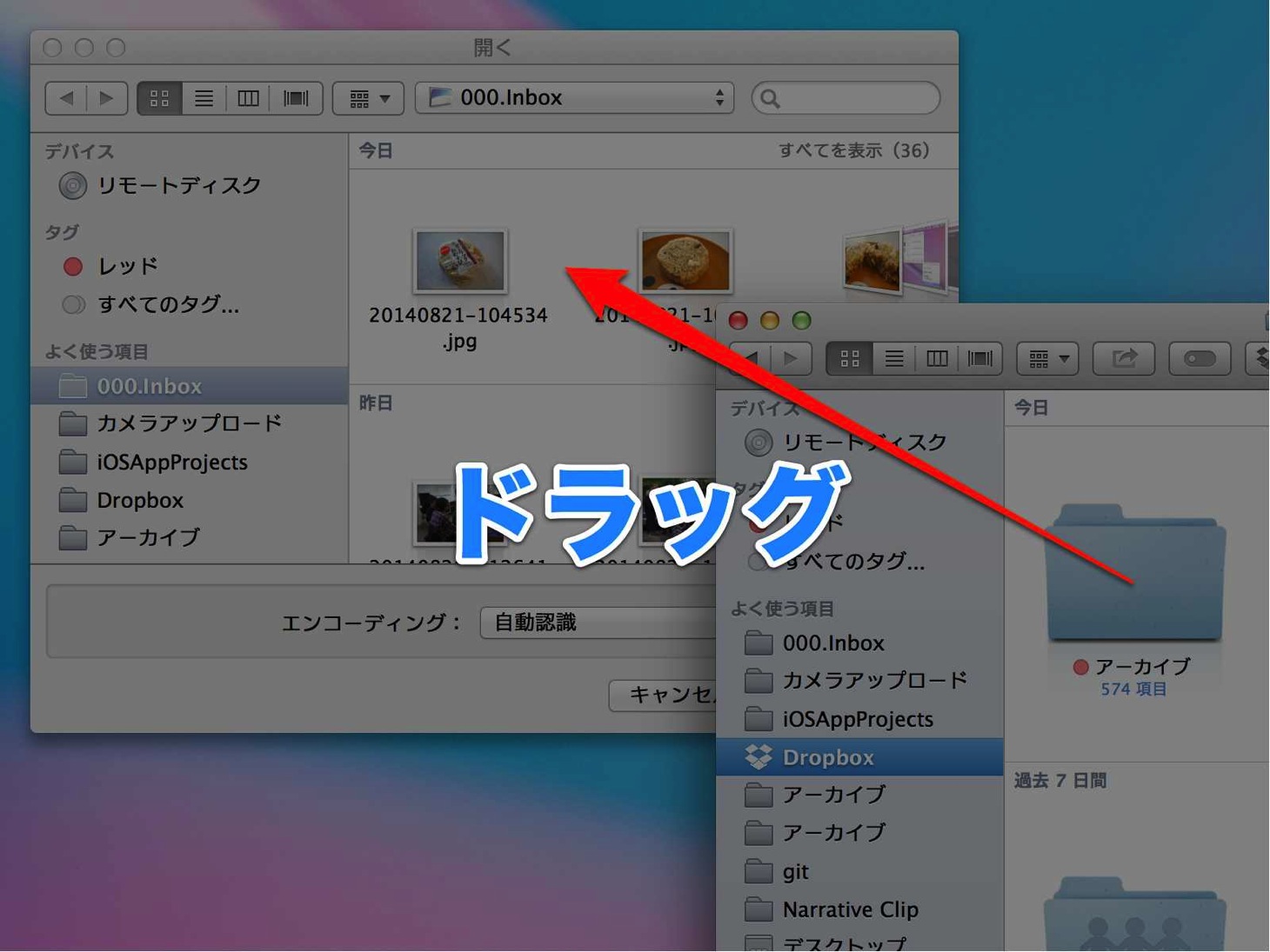Go forward in the 開く dialog

click(107, 98)
